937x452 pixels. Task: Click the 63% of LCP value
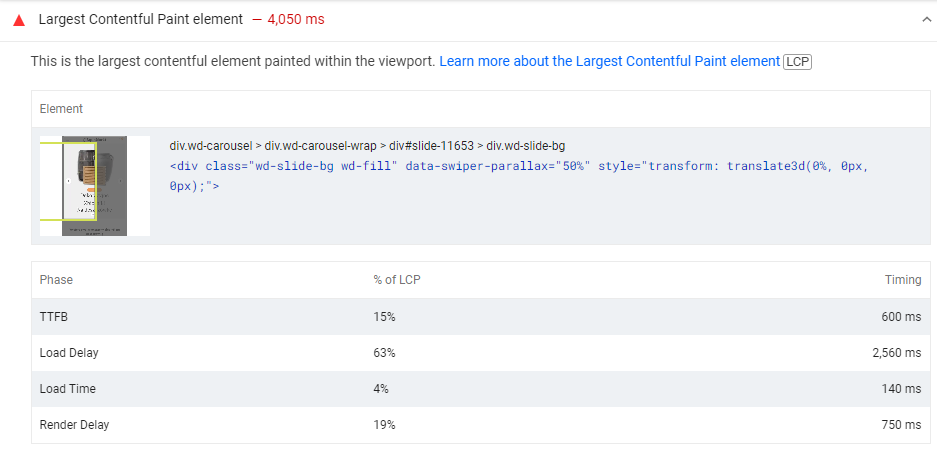coord(385,353)
